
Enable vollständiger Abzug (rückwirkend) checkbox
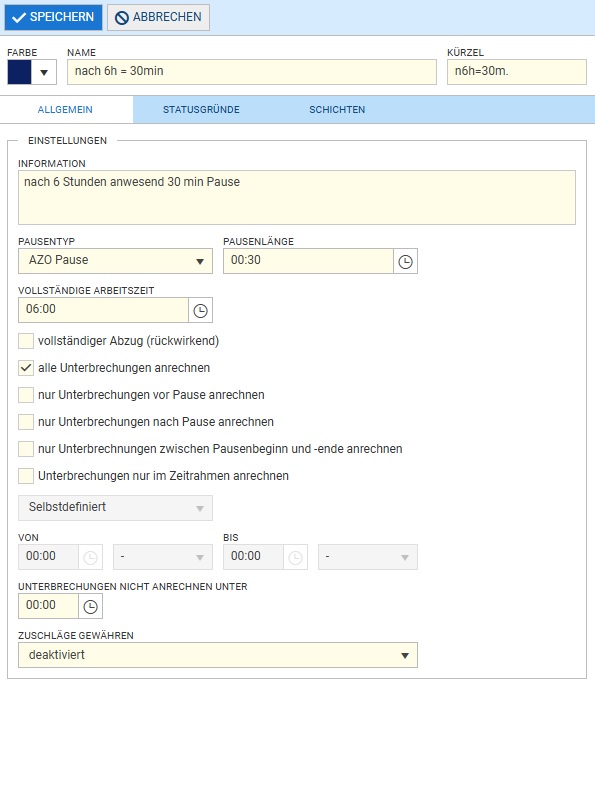pyautogui.click(x=26, y=341)
